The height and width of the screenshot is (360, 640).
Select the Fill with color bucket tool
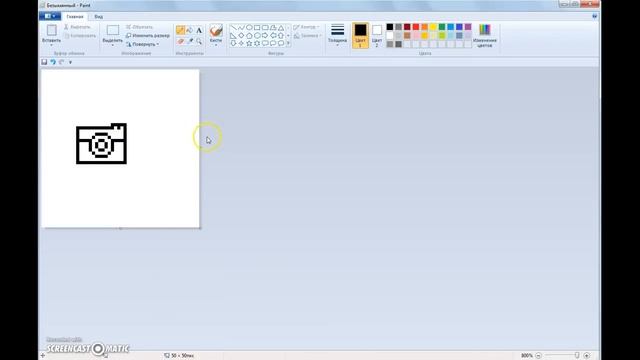189,30
